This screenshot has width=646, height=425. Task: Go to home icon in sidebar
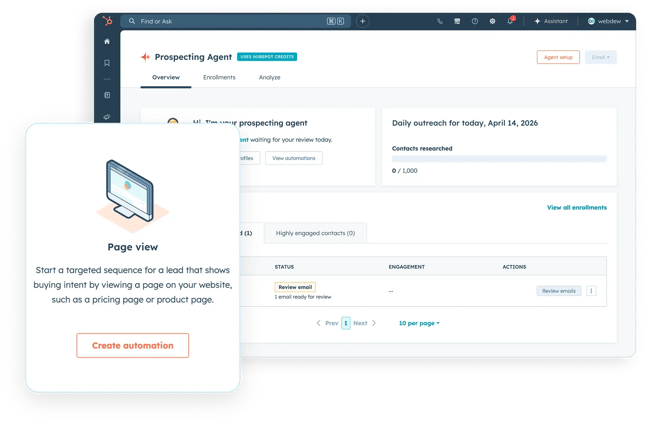[107, 42]
